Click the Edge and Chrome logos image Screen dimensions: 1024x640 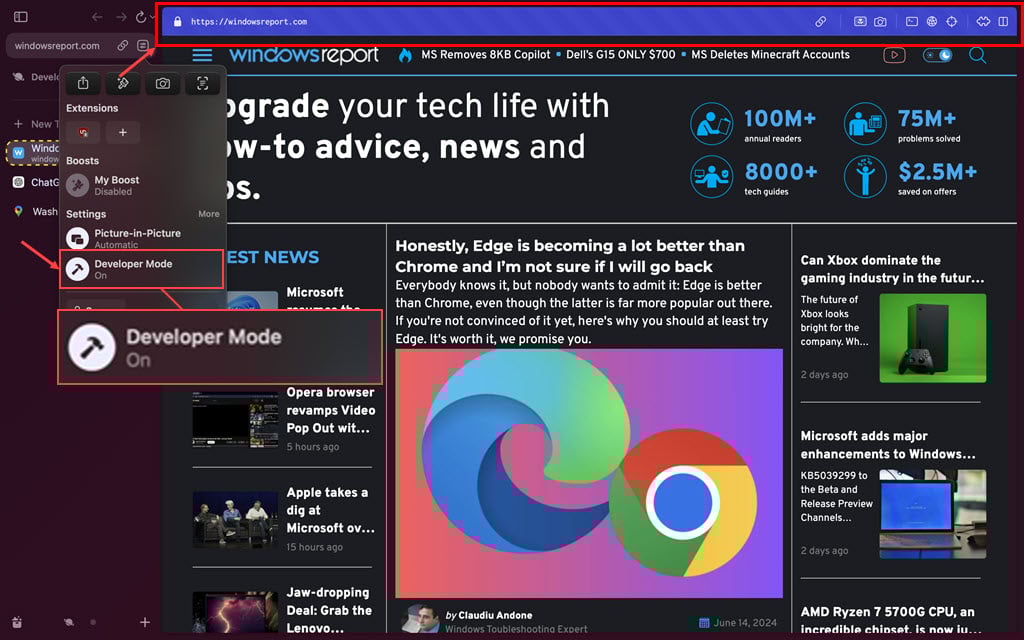click(x=589, y=473)
